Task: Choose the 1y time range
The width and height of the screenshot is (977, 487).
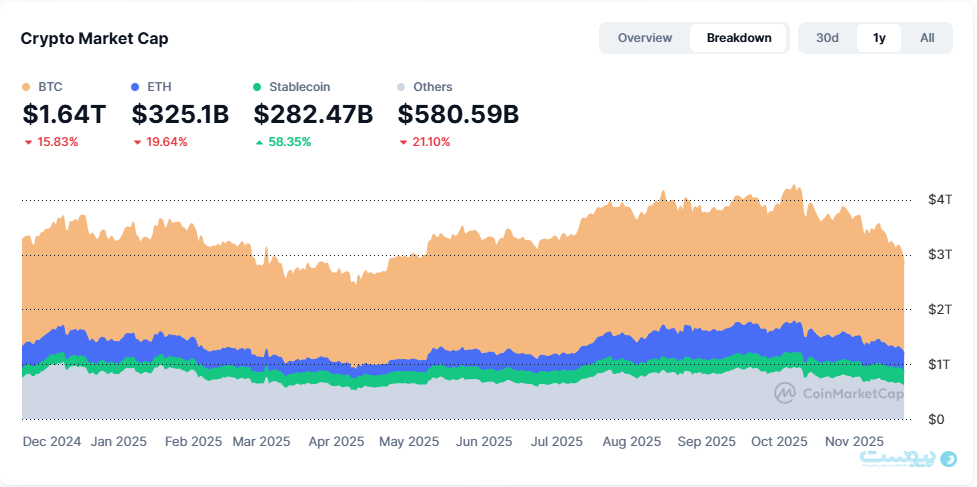Action: tap(879, 38)
